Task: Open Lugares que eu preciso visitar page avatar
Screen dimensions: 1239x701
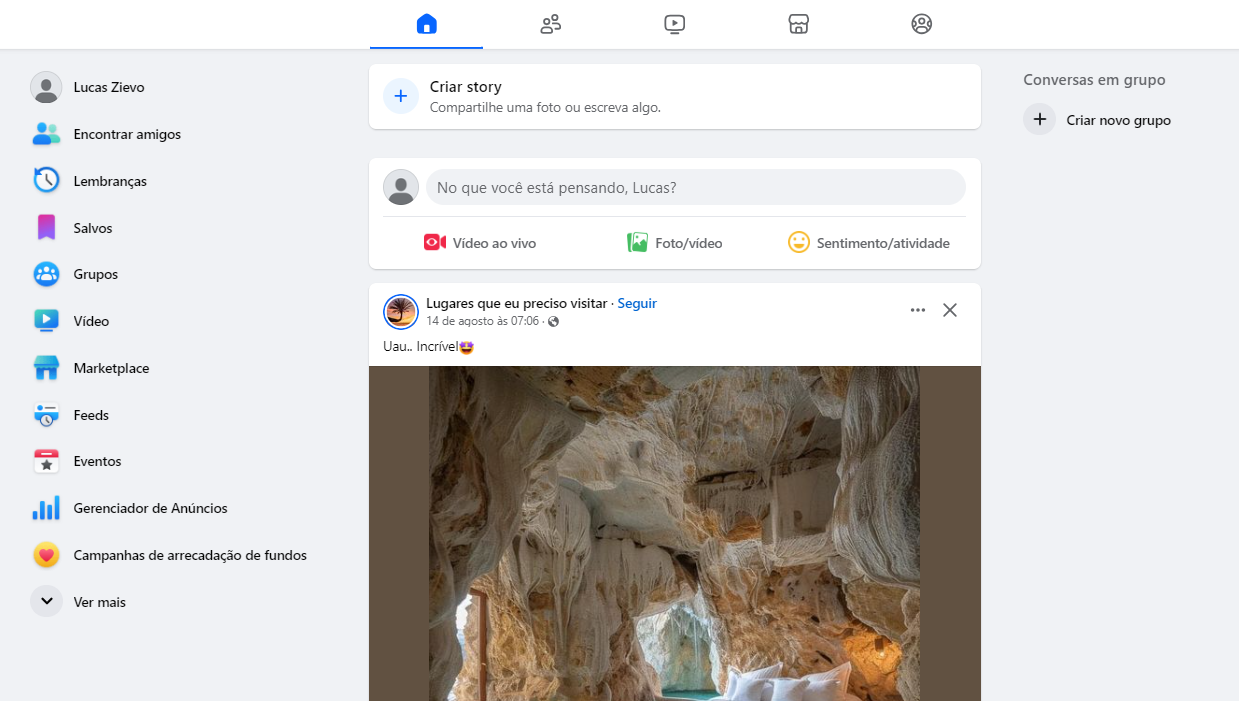Action: [x=401, y=312]
